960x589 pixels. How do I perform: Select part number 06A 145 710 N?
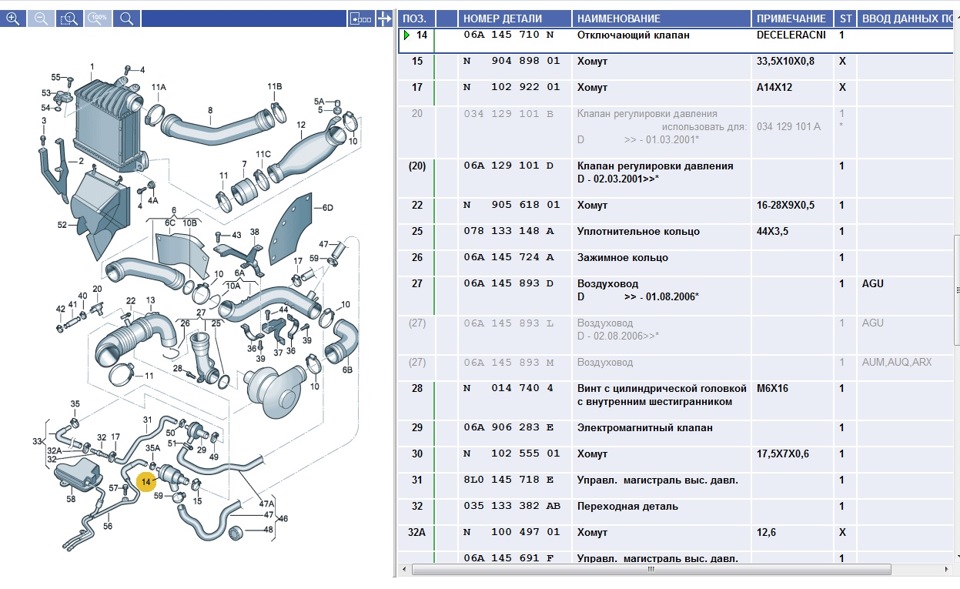click(x=509, y=35)
